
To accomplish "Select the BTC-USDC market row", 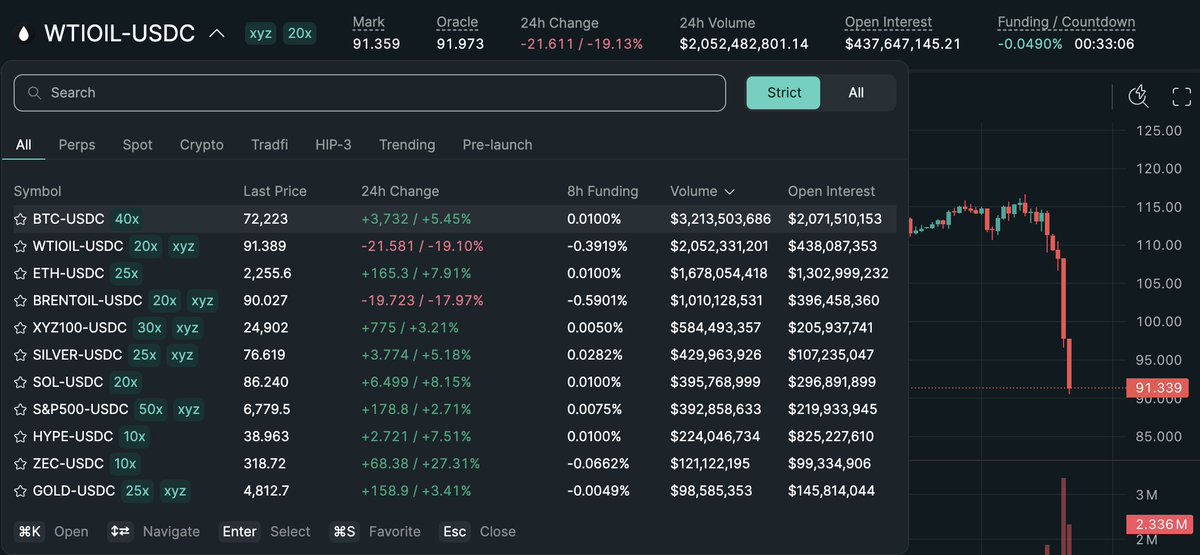I will (x=454, y=219).
